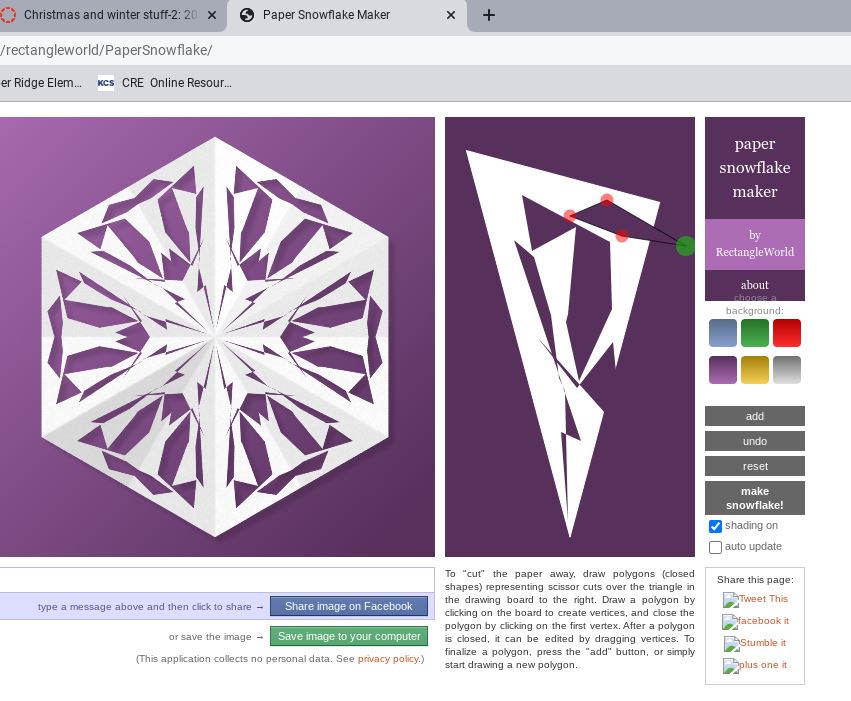Screen dimensions: 851x701
Task: Save image to your computer
Action: tap(348, 636)
